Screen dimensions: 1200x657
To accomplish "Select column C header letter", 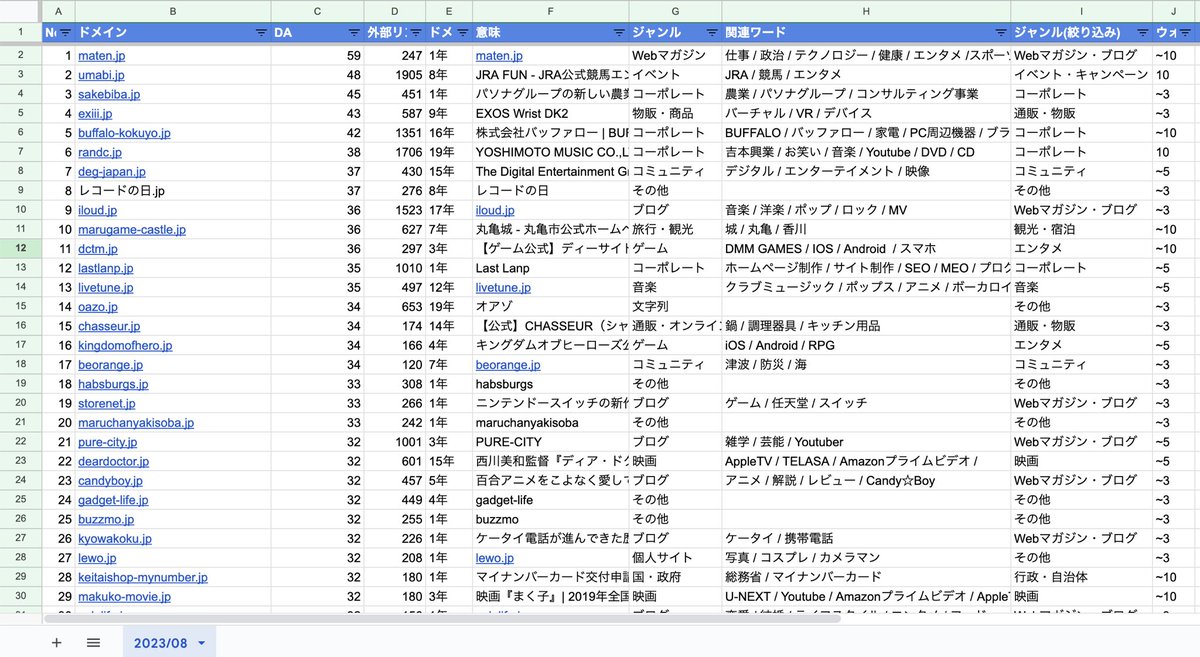I will [x=317, y=11].
